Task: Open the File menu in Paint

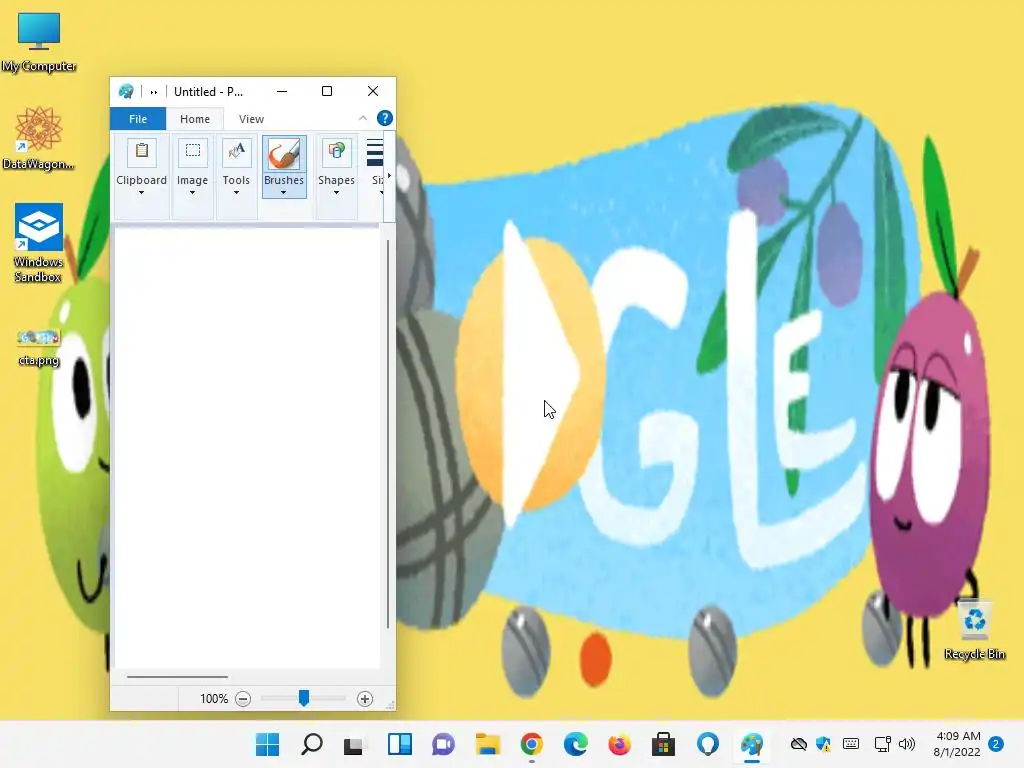Action: (138, 119)
